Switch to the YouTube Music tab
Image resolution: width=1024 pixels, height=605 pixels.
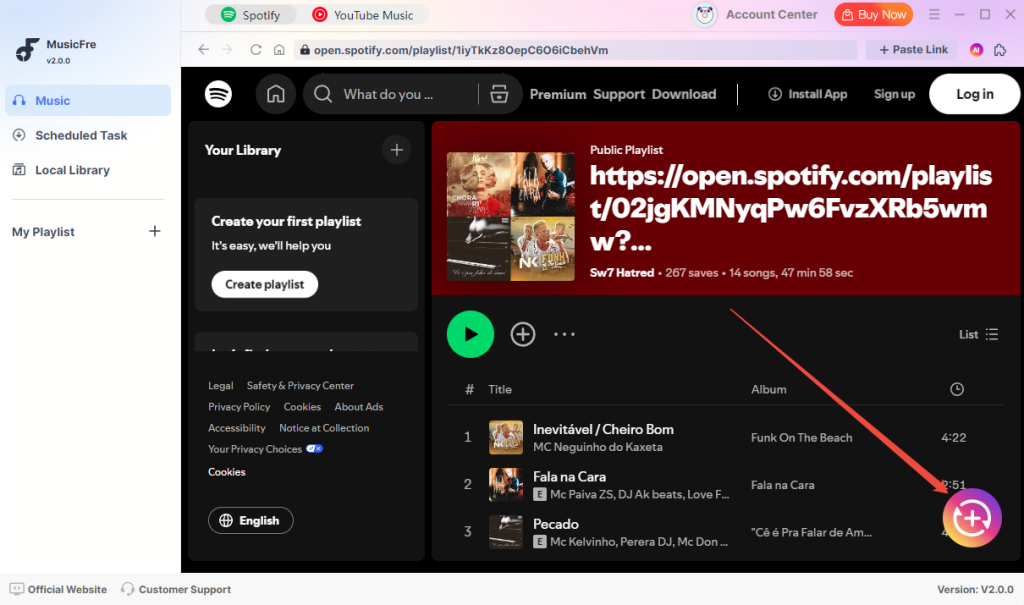pos(363,15)
